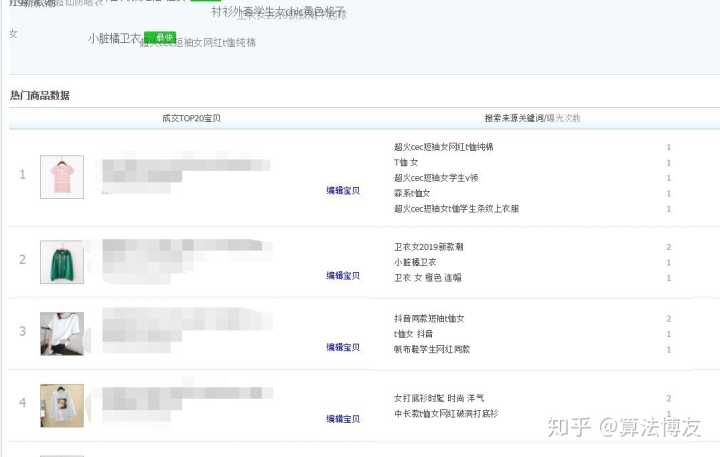Click the blurred product title in row 1
Image resolution: width=720 pixels, height=457 pixels.
pos(186,176)
